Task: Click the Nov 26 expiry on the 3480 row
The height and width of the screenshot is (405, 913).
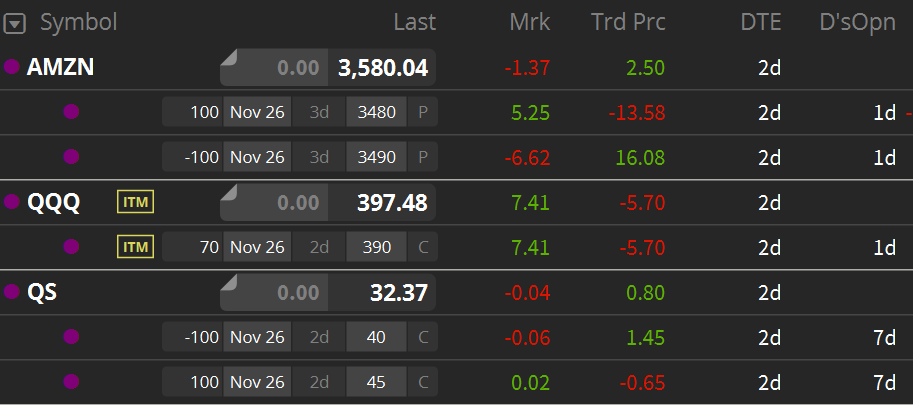Action: (257, 112)
